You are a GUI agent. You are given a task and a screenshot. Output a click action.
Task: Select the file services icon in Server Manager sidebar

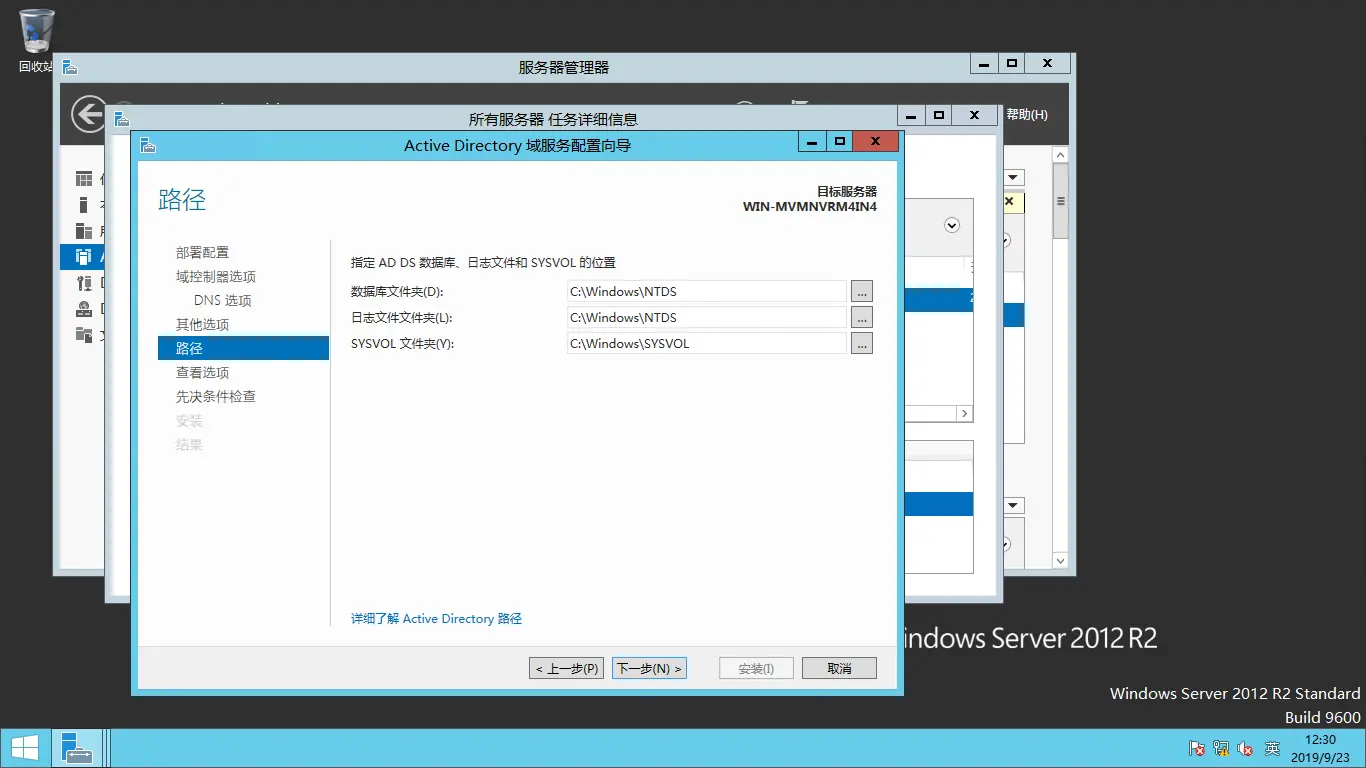pos(84,335)
